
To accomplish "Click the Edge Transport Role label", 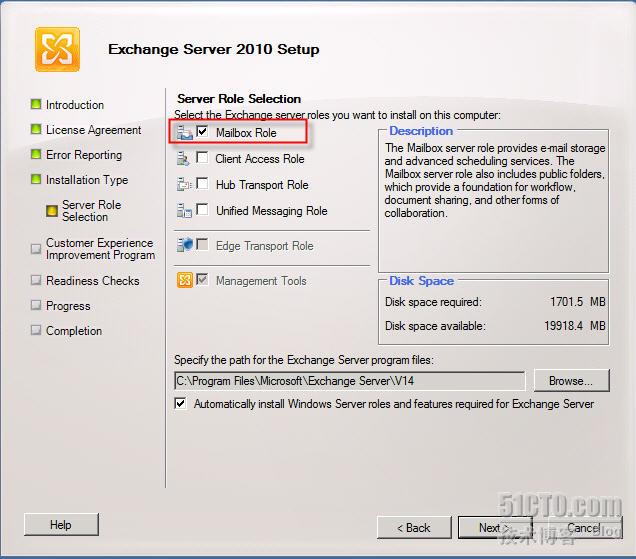I will (x=264, y=246).
